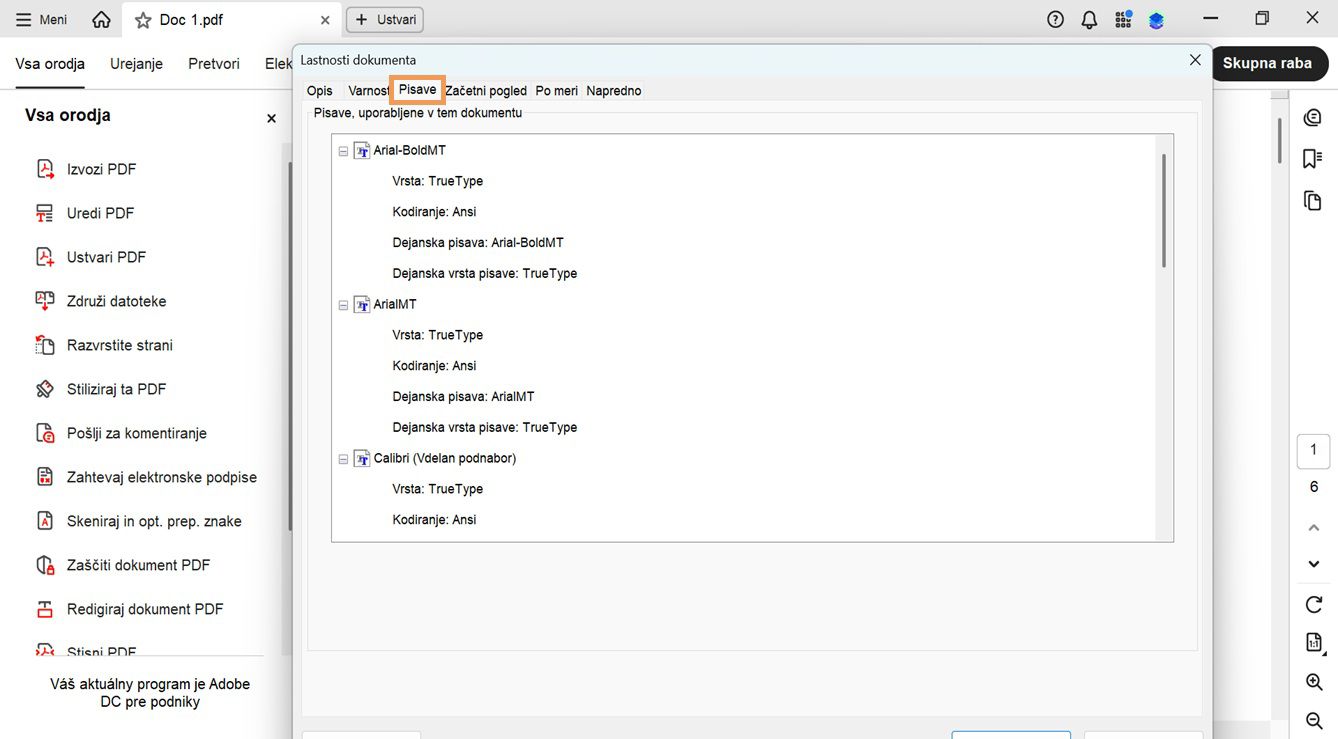Zoom in with the magnifier plus icon

pyautogui.click(x=1314, y=682)
